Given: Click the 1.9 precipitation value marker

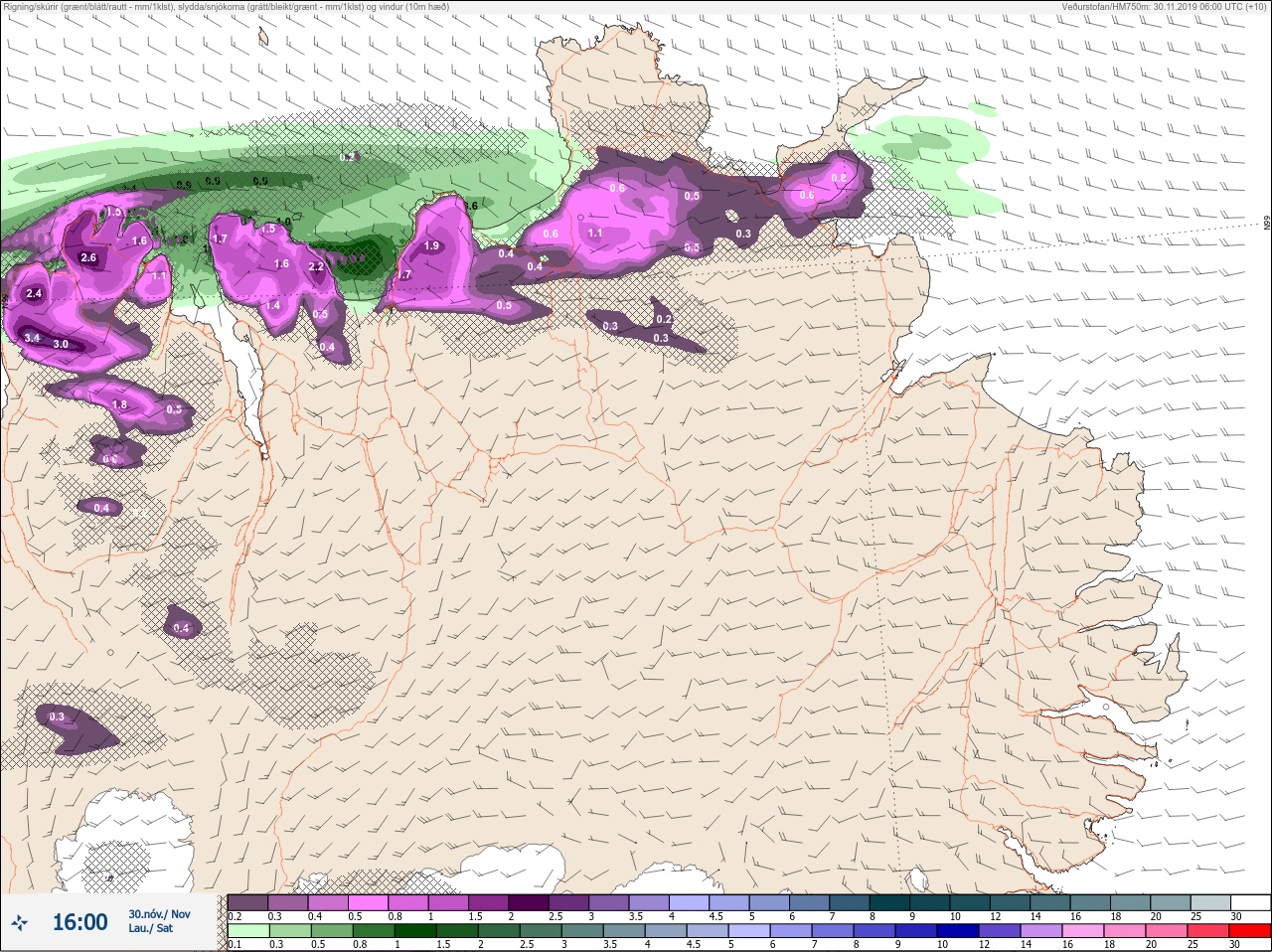Looking at the screenshot, I should tap(431, 245).
